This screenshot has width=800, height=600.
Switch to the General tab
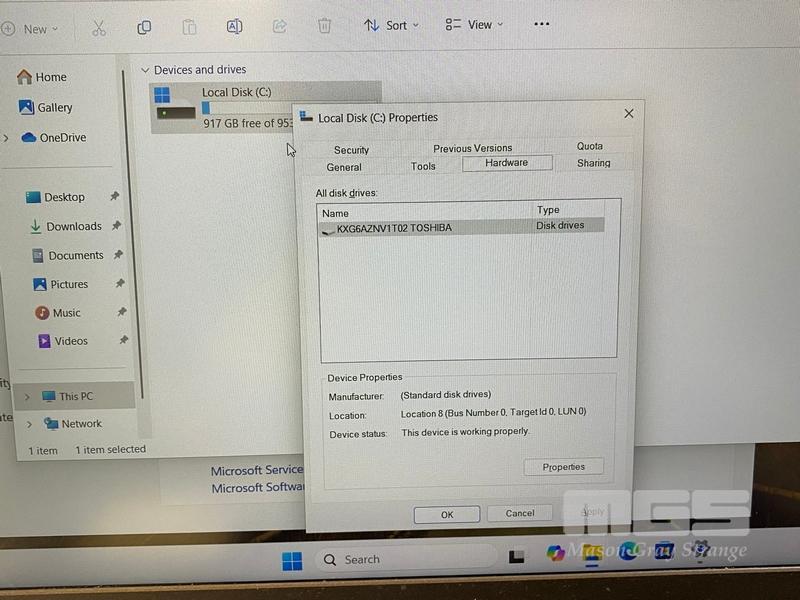344,167
